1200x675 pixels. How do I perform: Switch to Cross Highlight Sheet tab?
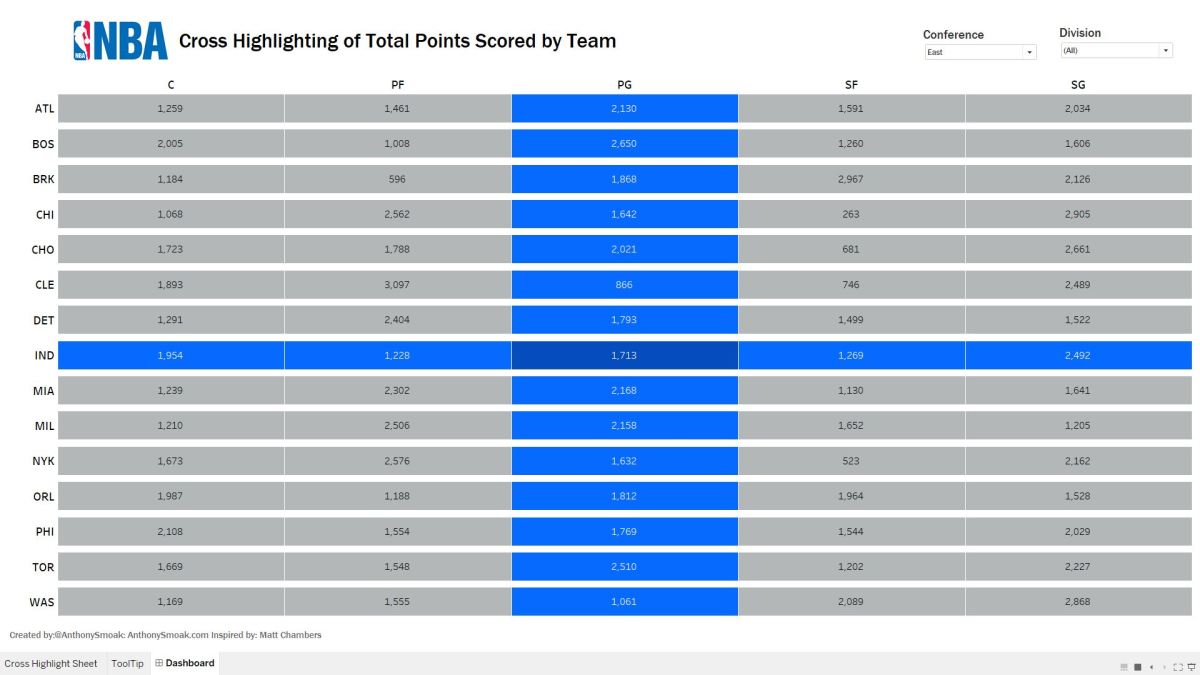pyautogui.click(x=51, y=663)
